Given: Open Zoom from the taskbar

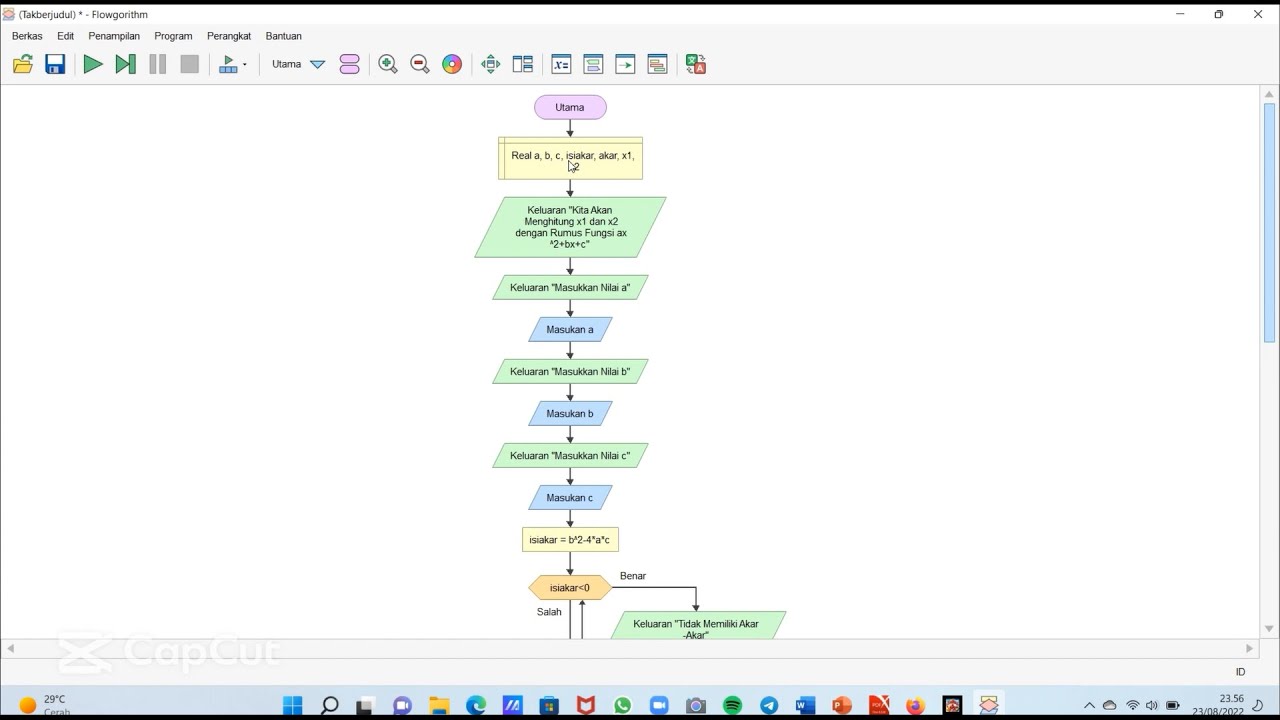Looking at the screenshot, I should 659,706.
